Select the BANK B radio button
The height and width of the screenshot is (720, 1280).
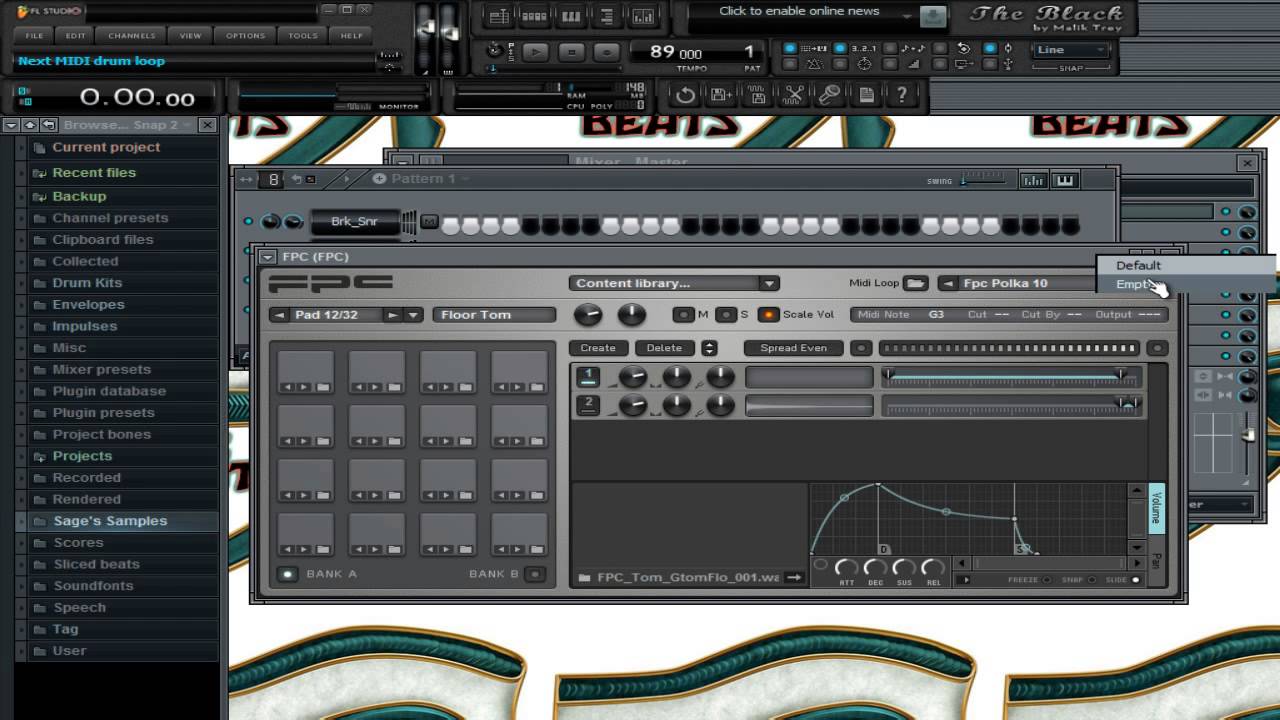click(535, 574)
